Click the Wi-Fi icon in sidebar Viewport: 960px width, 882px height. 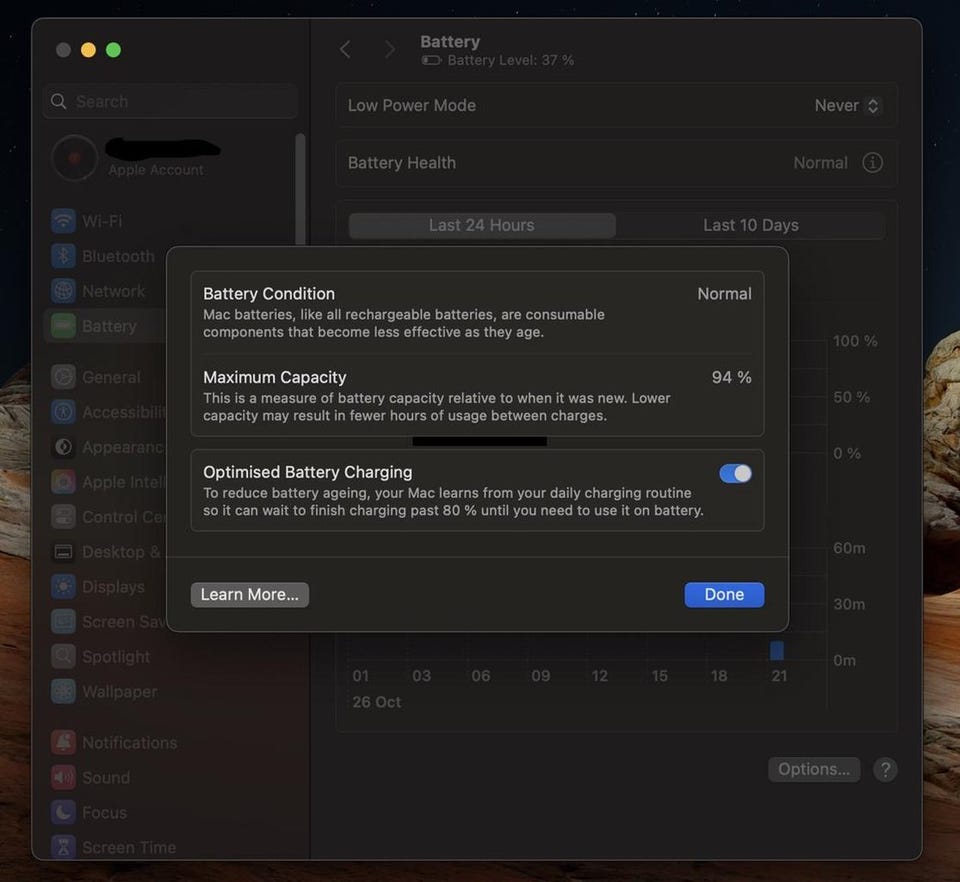64,221
